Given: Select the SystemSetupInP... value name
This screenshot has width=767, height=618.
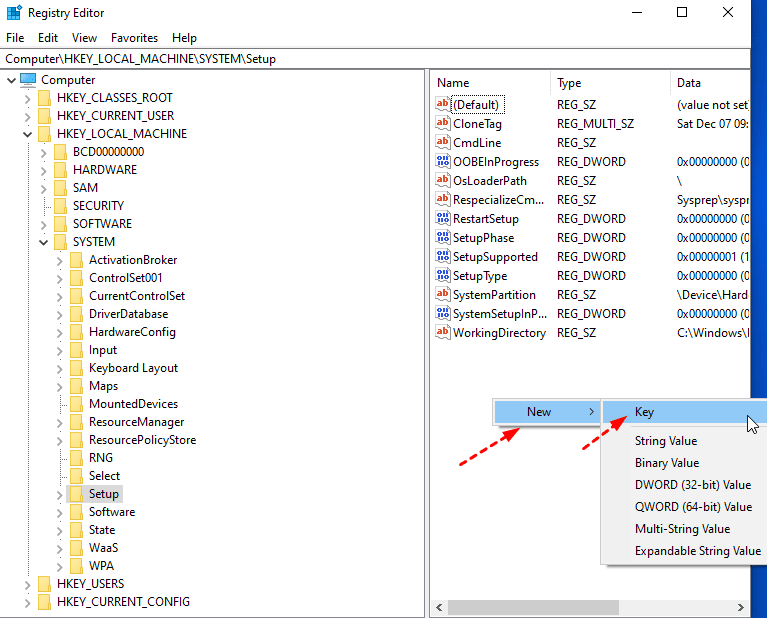Looking at the screenshot, I should (x=499, y=314).
